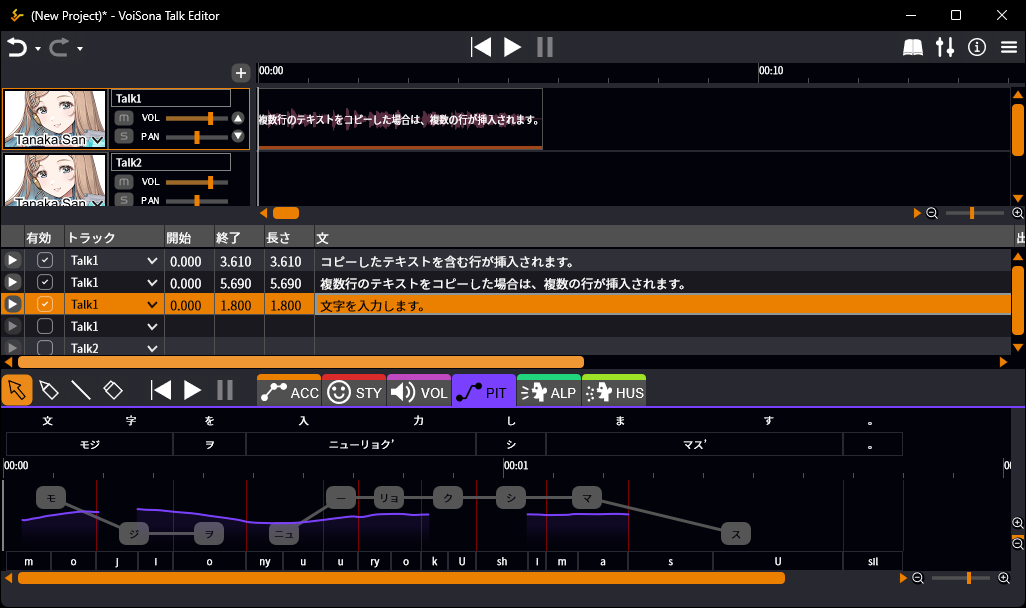Click the undo arrow icon
Image resolution: width=1026 pixels, height=608 pixels.
click(16, 47)
